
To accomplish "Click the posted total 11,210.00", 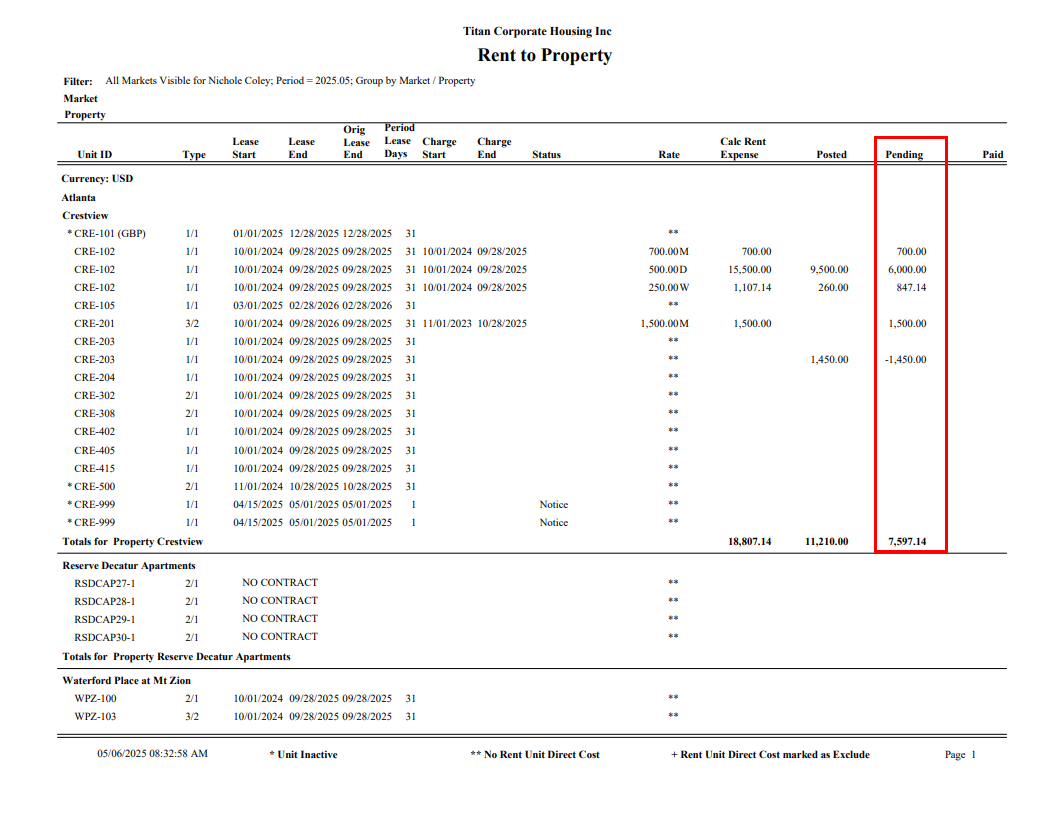I will 826,542.
